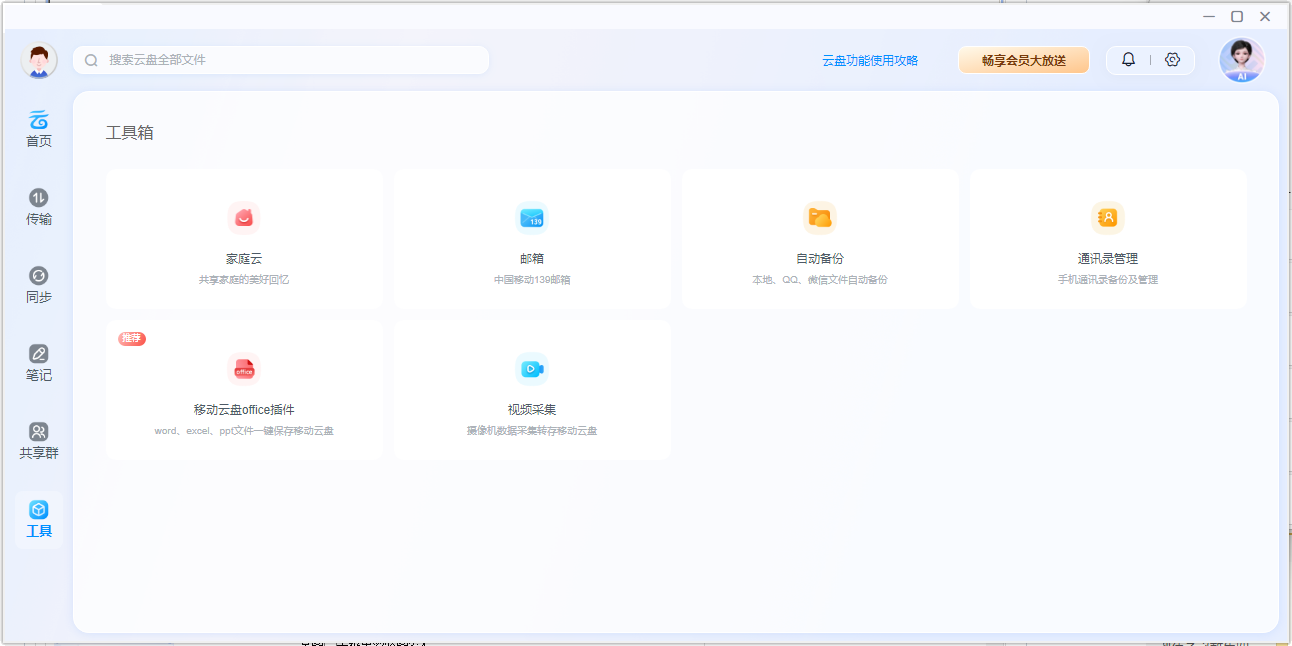1292x646 pixels.
Task: Open 通讯录管理 tool title
Action: click(x=1108, y=258)
